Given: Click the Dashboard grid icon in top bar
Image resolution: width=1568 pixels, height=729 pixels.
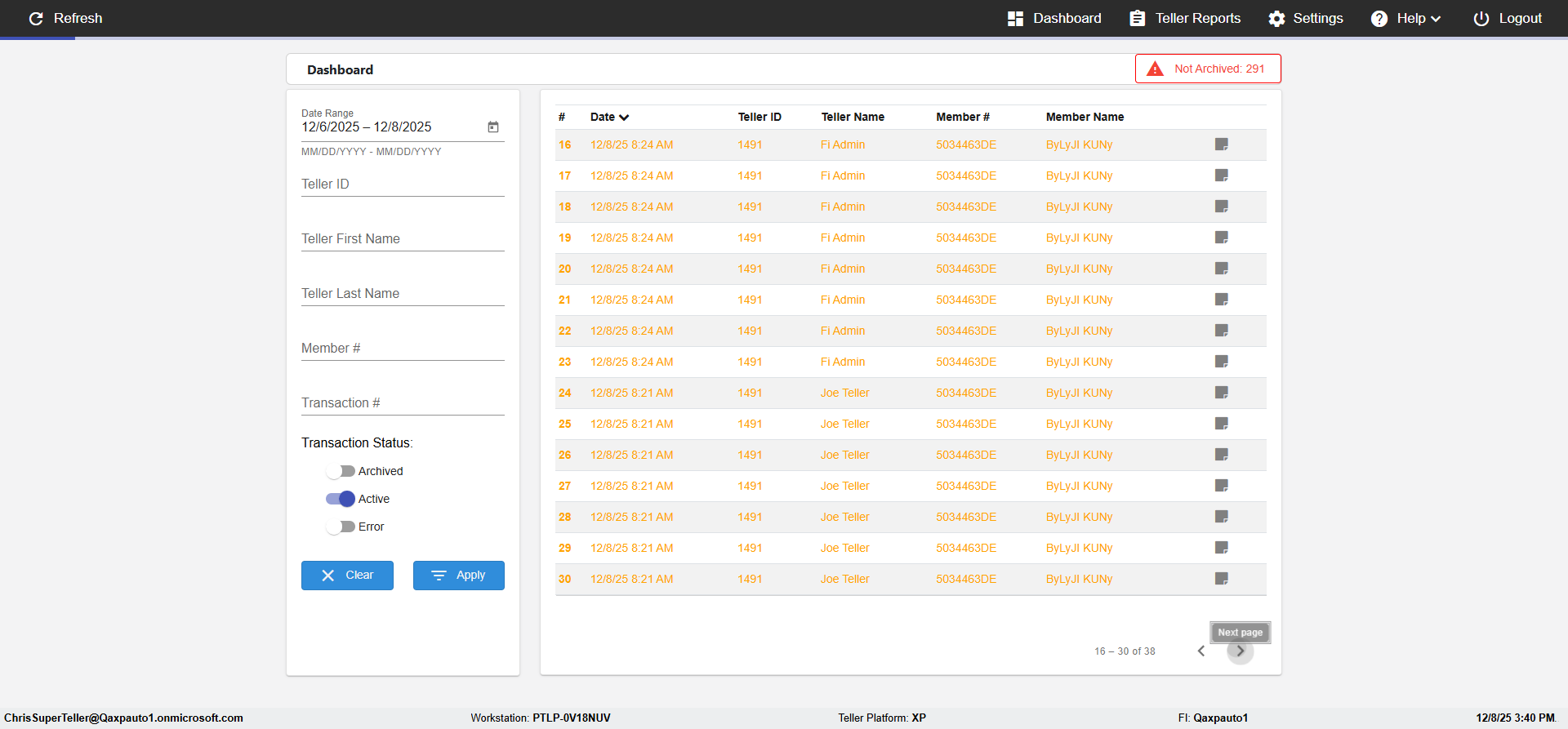Looking at the screenshot, I should [x=1015, y=18].
